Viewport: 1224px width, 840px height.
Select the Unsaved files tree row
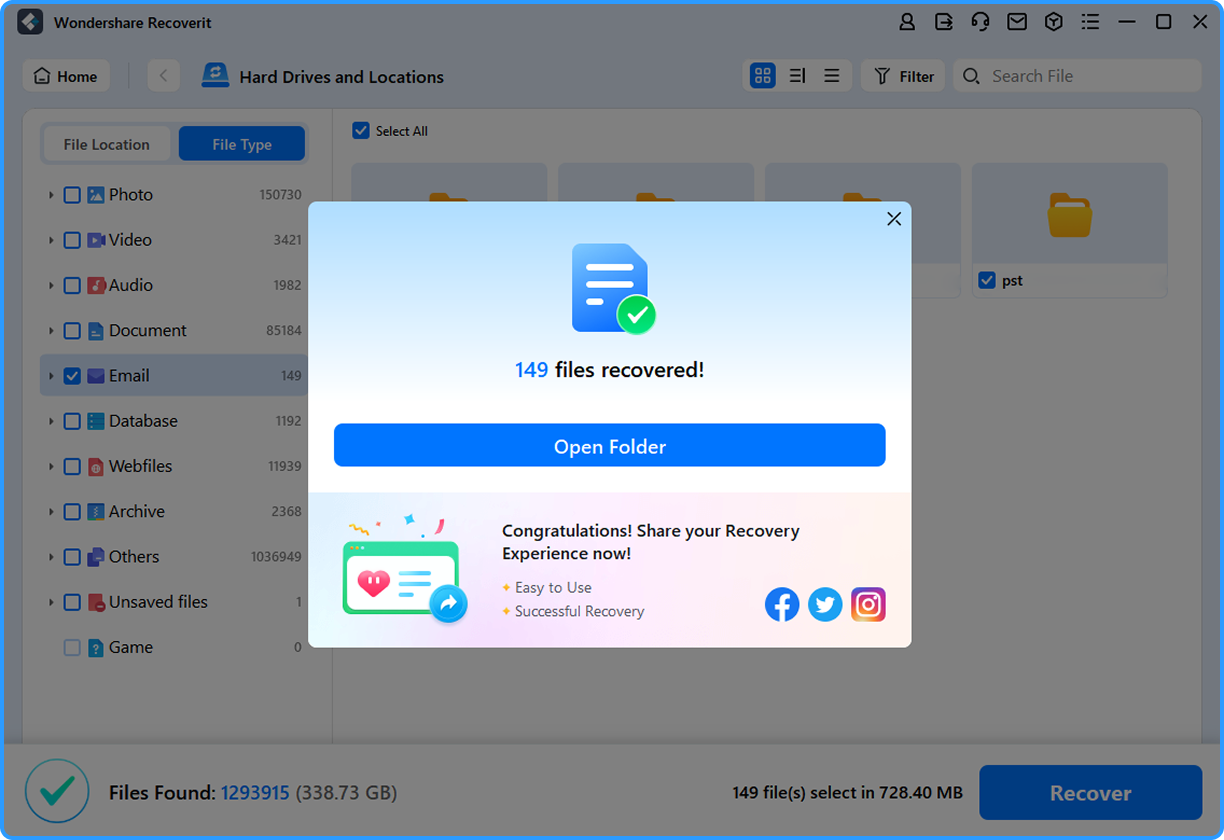point(174,602)
